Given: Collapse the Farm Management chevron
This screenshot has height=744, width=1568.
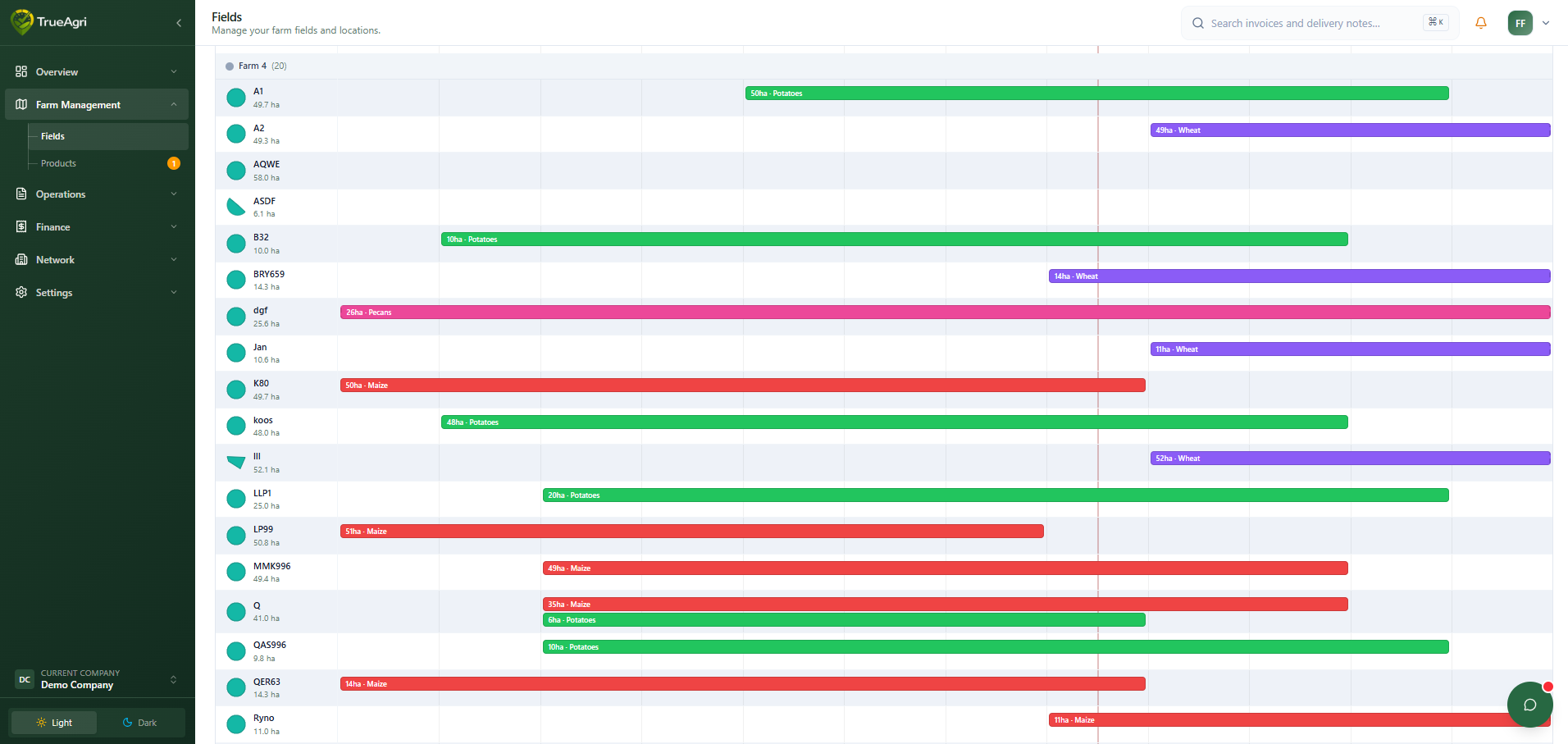Looking at the screenshot, I should (x=174, y=104).
